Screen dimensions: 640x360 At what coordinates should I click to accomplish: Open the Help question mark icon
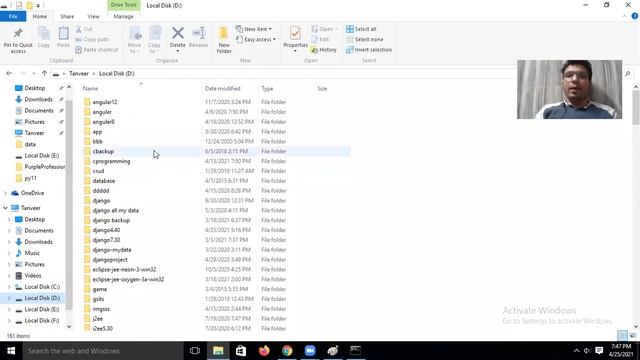point(635,16)
